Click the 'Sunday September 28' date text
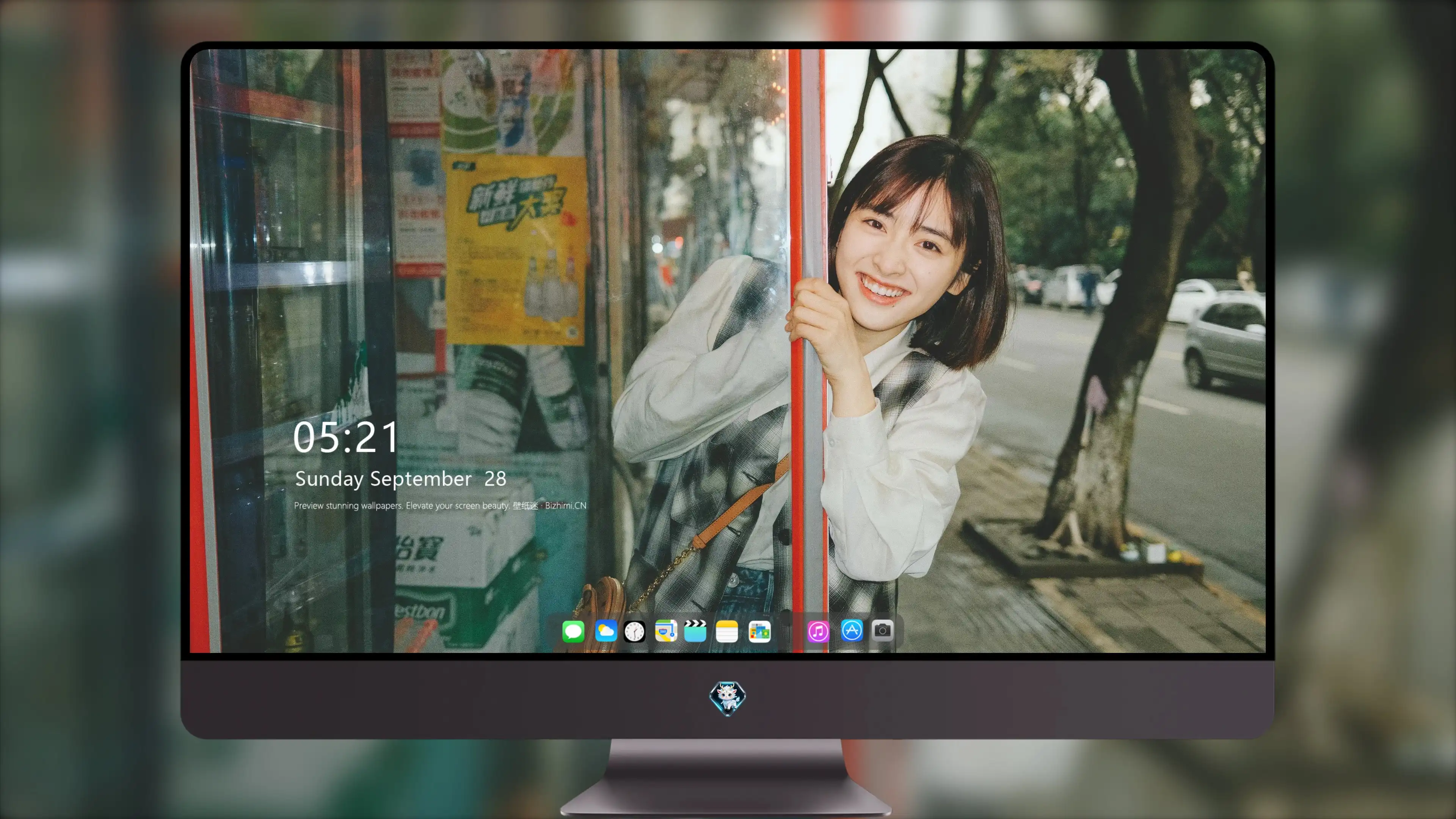Viewport: 1456px width, 819px height. (x=401, y=479)
